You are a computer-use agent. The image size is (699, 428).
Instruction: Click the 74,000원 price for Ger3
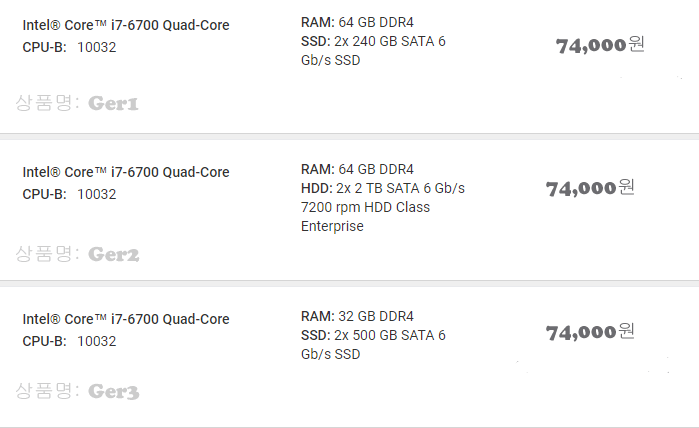(590, 333)
